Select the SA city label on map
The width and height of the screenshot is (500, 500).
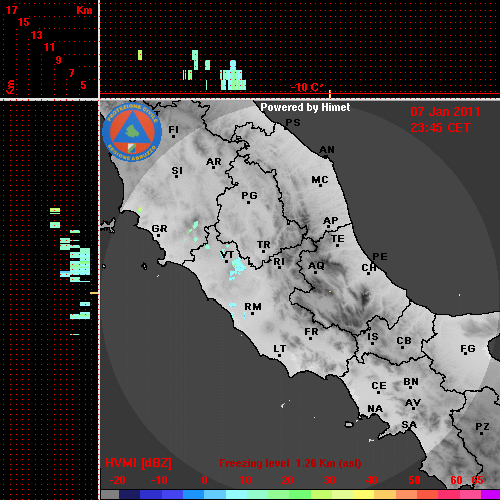409,425
